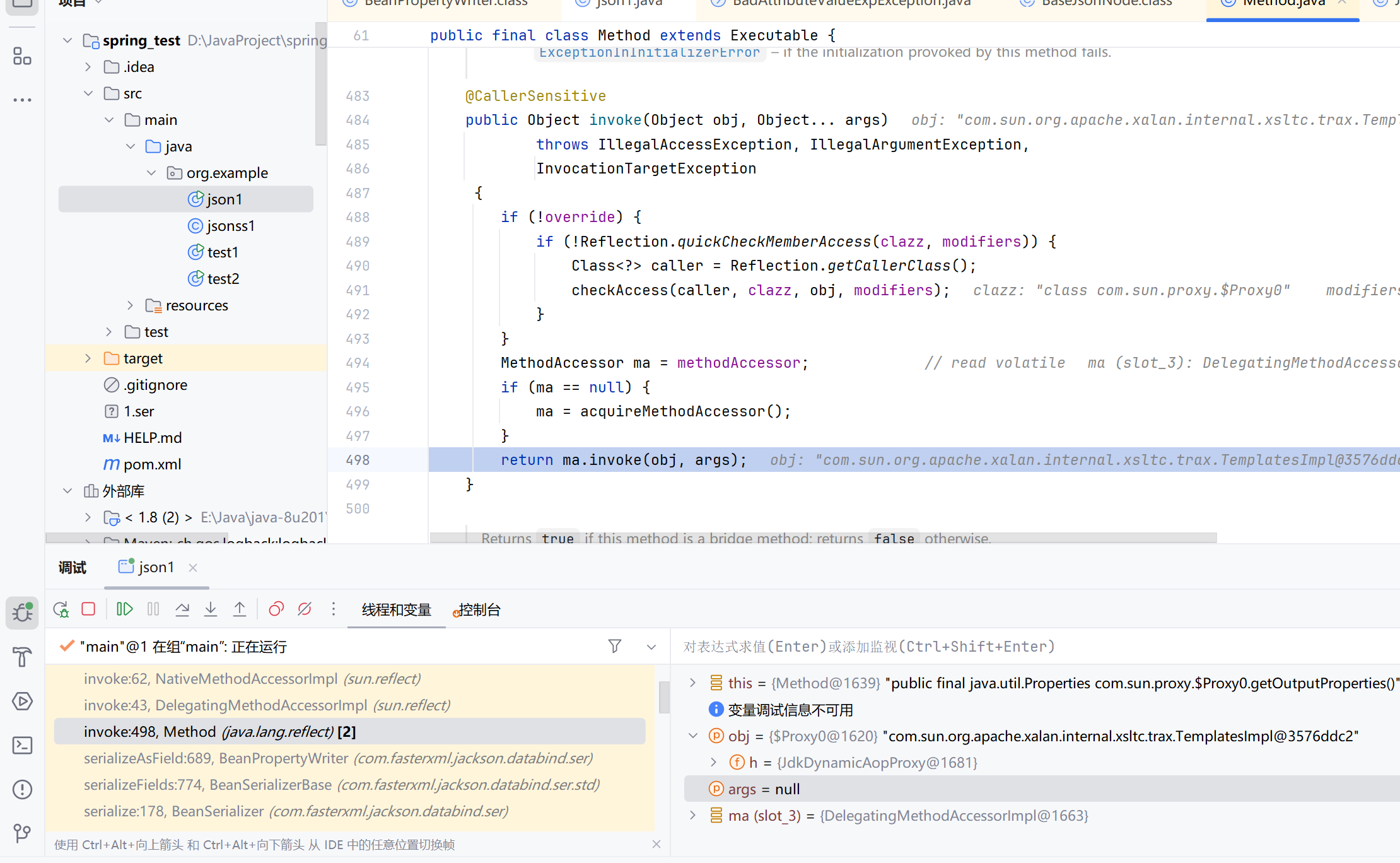Resume program execution
The height and width of the screenshot is (863, 1400).
(124, 609)
